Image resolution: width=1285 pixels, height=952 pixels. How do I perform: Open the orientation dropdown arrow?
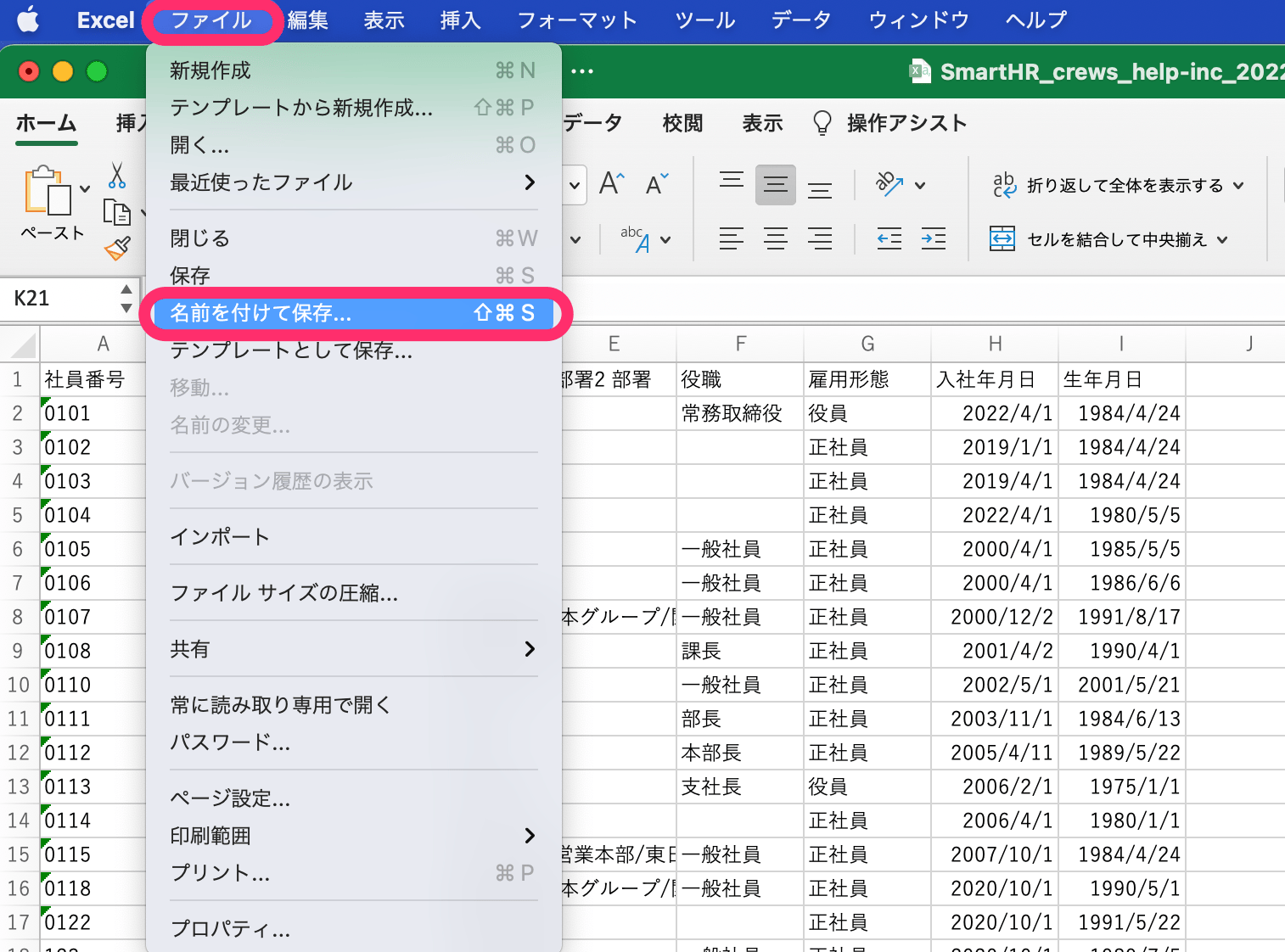pos(920,185)
